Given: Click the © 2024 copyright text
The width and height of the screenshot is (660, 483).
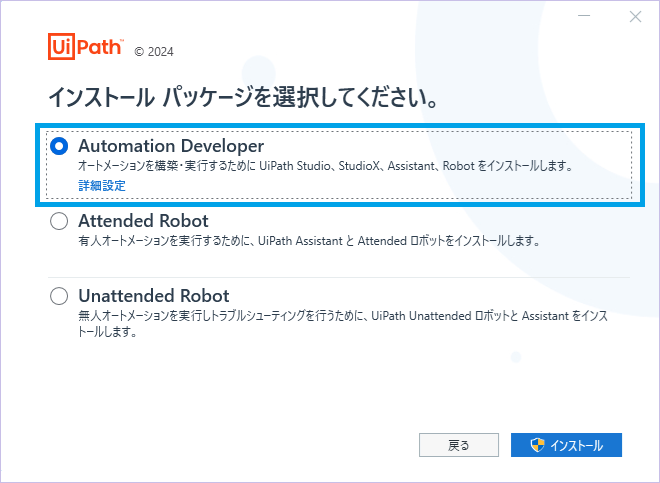Looking at the screenshot, I should pos(154,52).
